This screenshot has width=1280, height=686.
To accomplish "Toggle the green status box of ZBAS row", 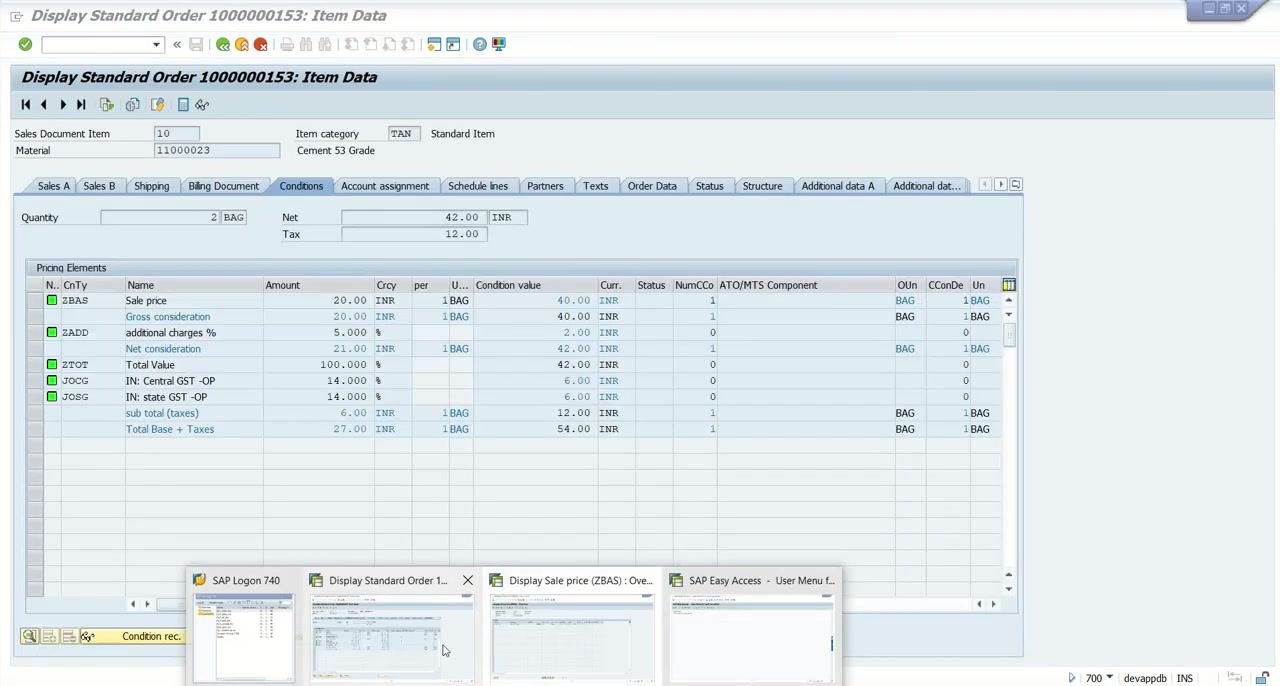I will [52, 300].
